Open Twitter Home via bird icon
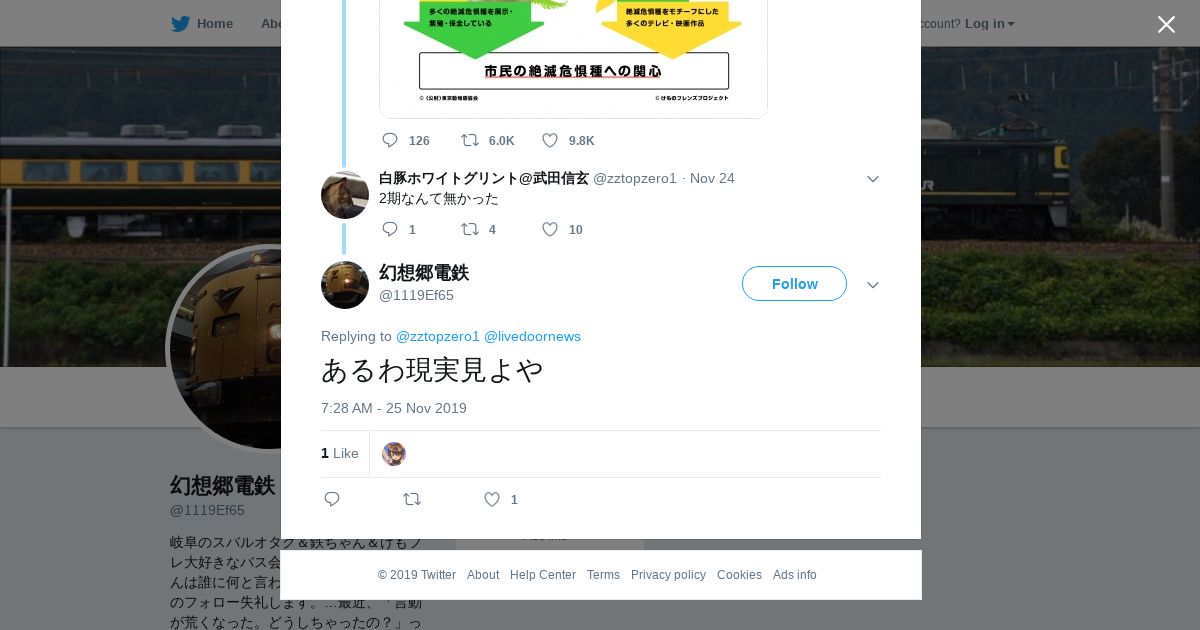The image size is (1200, 630). coord(180,23)
